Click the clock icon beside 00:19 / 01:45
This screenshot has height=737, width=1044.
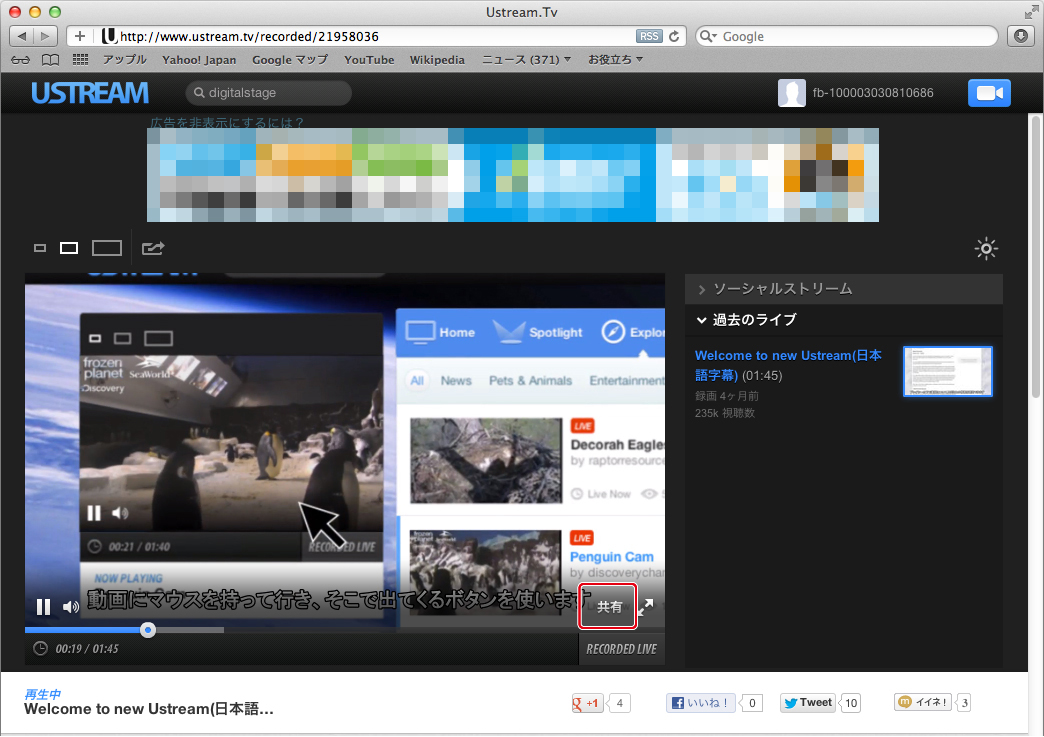coord(41,648)
